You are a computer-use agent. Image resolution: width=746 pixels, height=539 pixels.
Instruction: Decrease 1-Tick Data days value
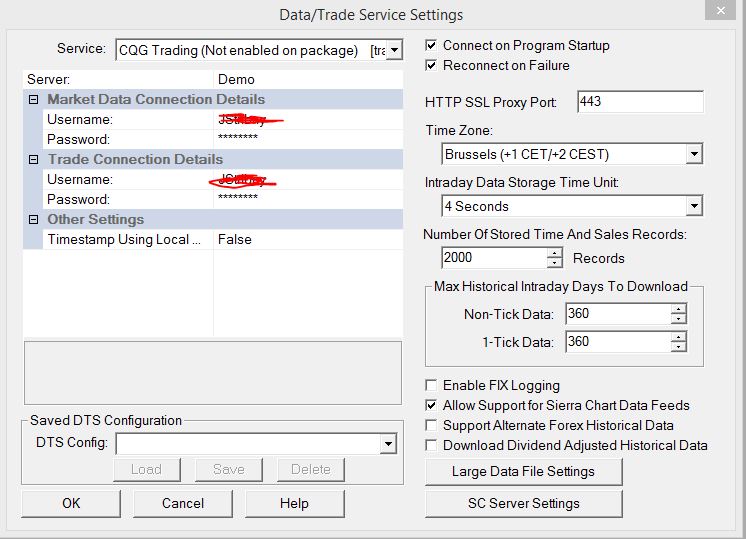678,347
